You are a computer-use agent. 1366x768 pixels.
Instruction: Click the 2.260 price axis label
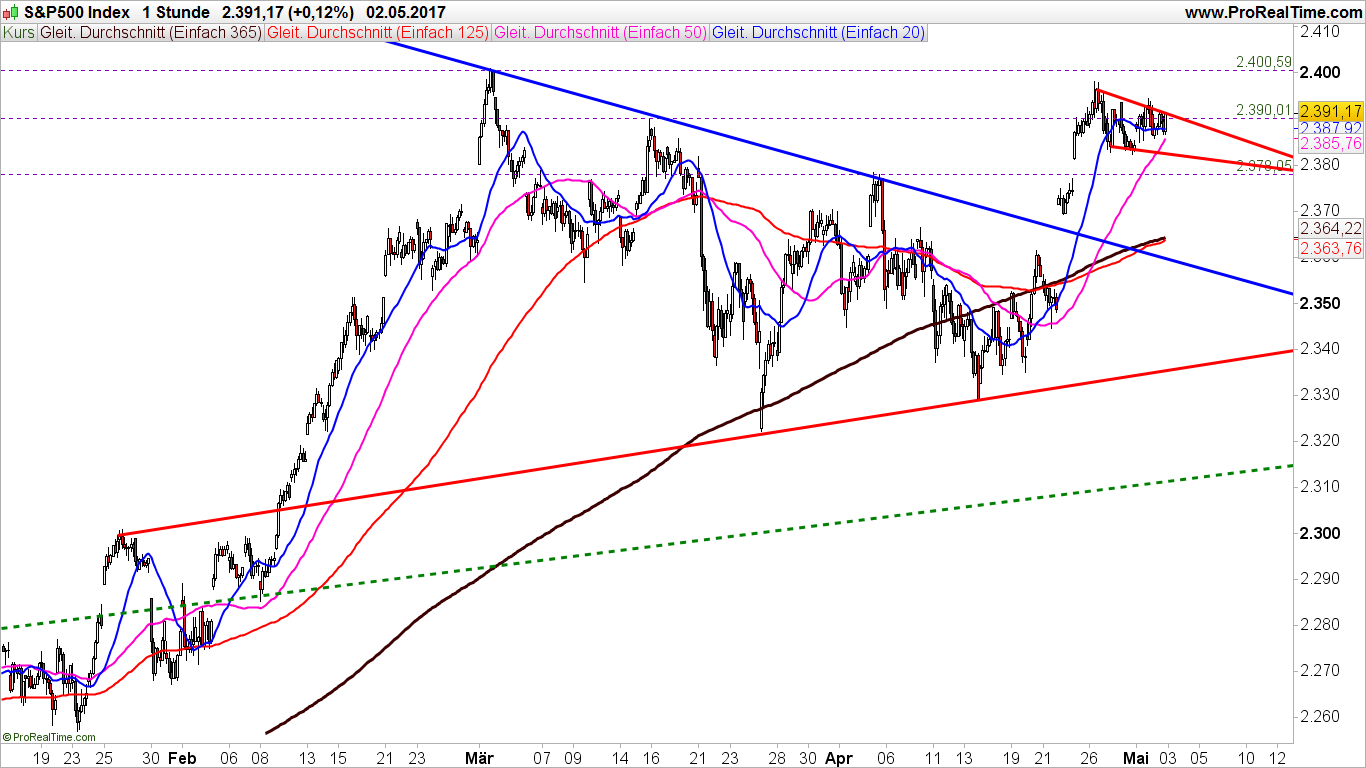(1320, 716)
